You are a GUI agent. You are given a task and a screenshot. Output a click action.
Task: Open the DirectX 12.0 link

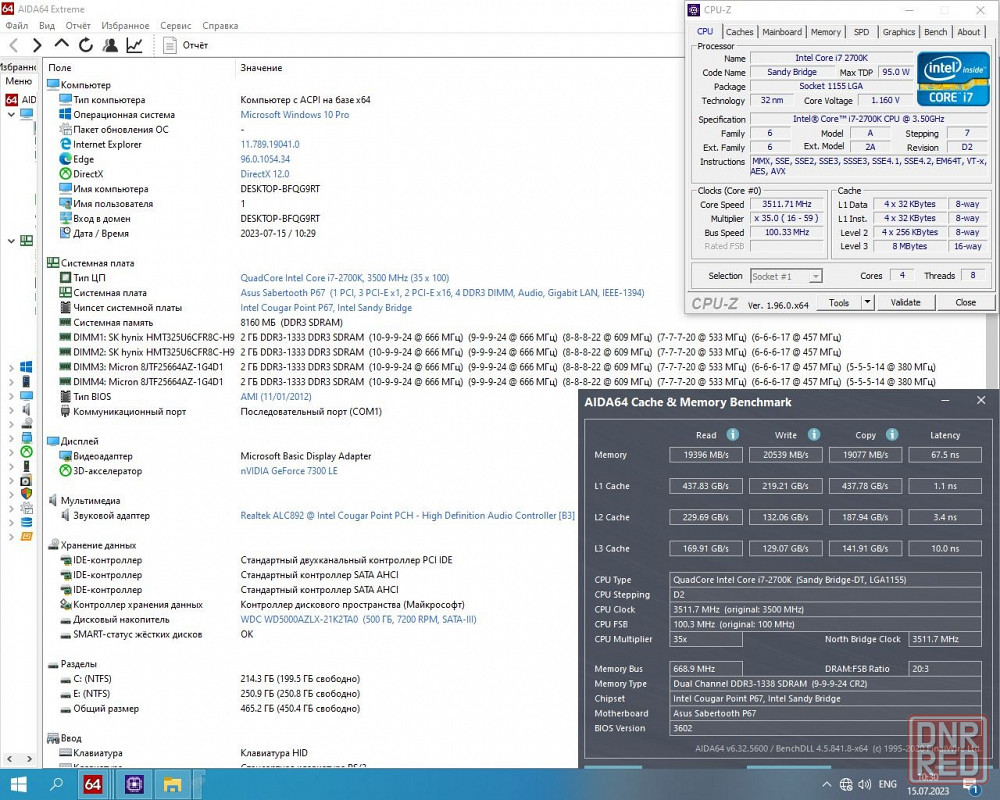(x=265, y=174)
